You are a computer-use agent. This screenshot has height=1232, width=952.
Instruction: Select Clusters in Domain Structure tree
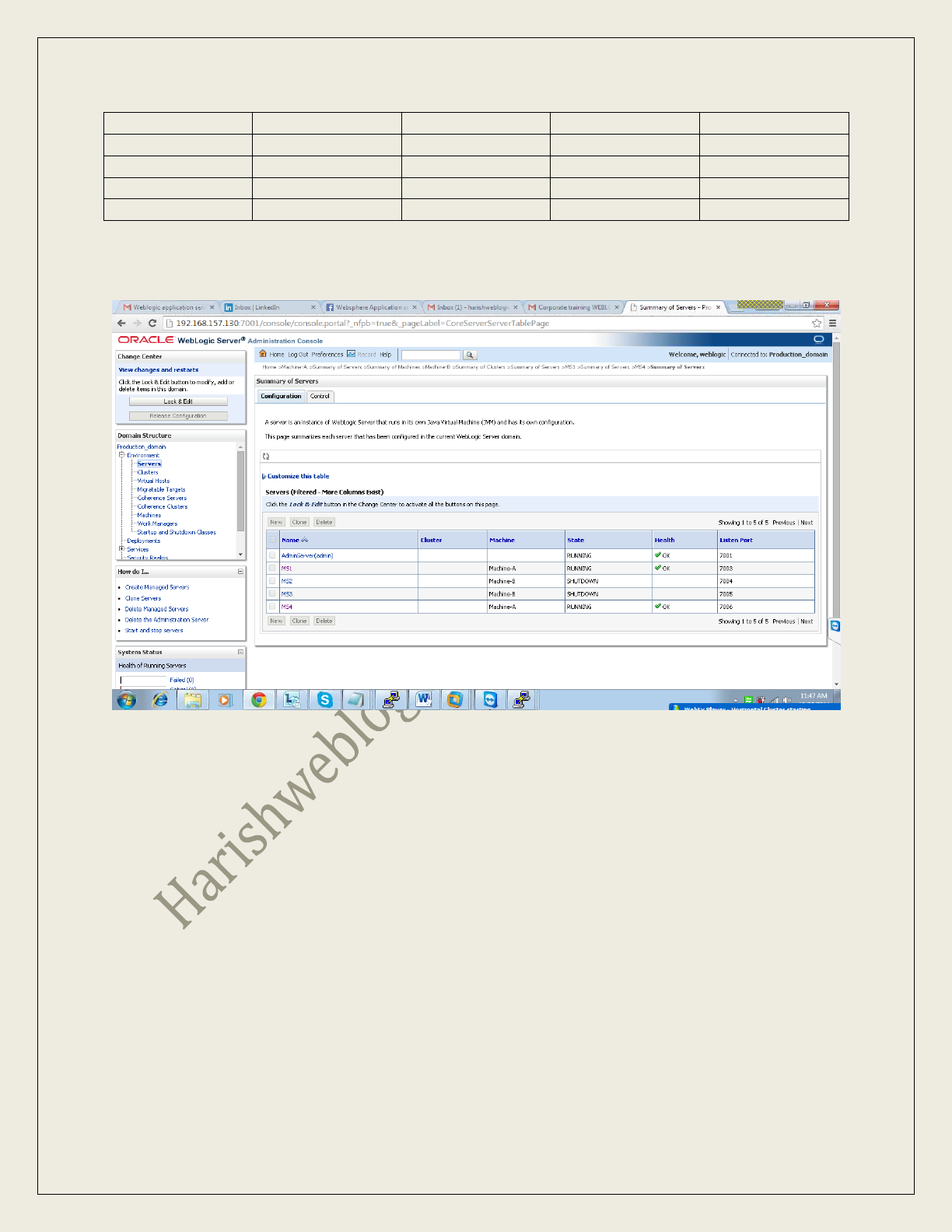148,472
